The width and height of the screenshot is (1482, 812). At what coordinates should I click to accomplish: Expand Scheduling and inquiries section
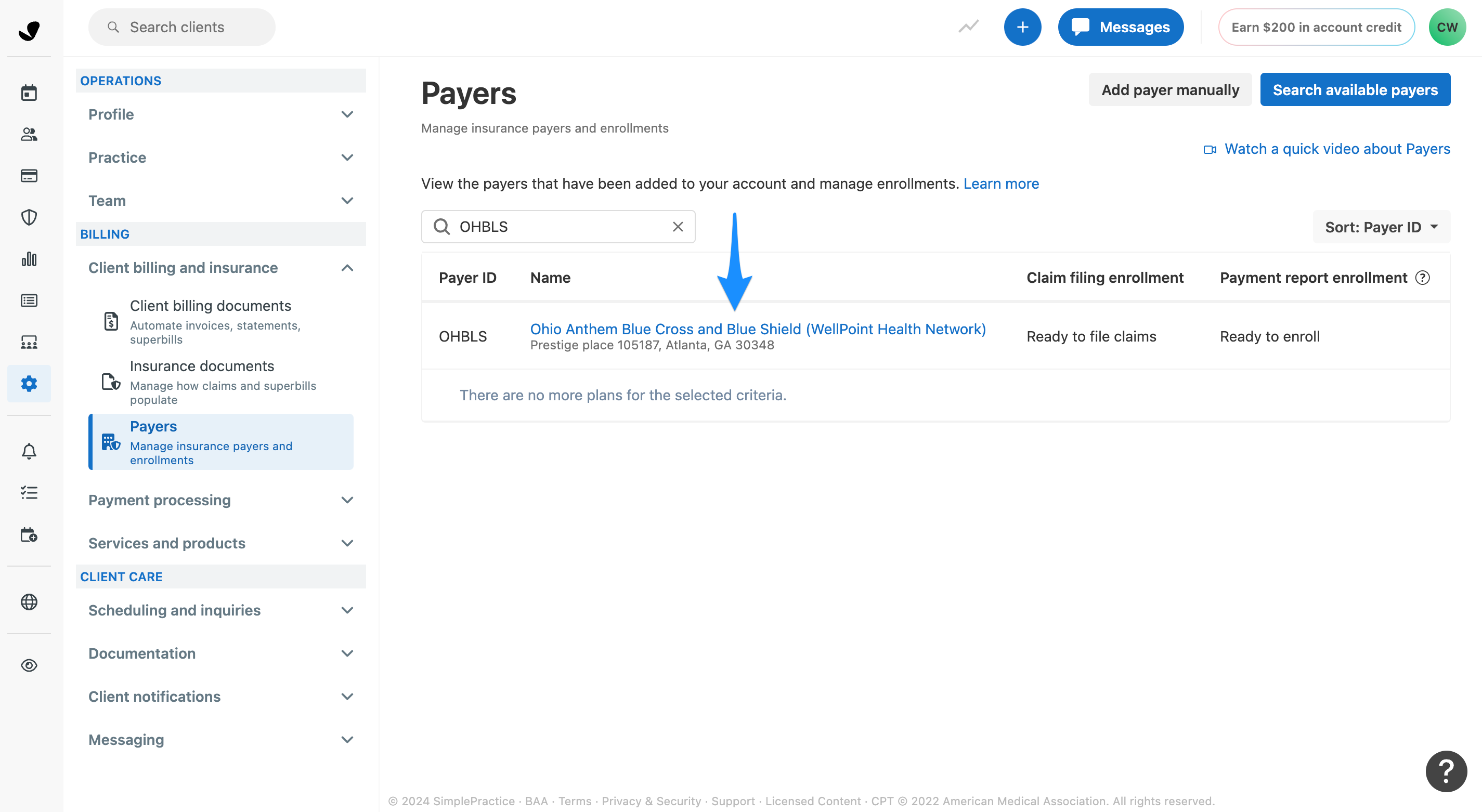(x=221, y=610)
